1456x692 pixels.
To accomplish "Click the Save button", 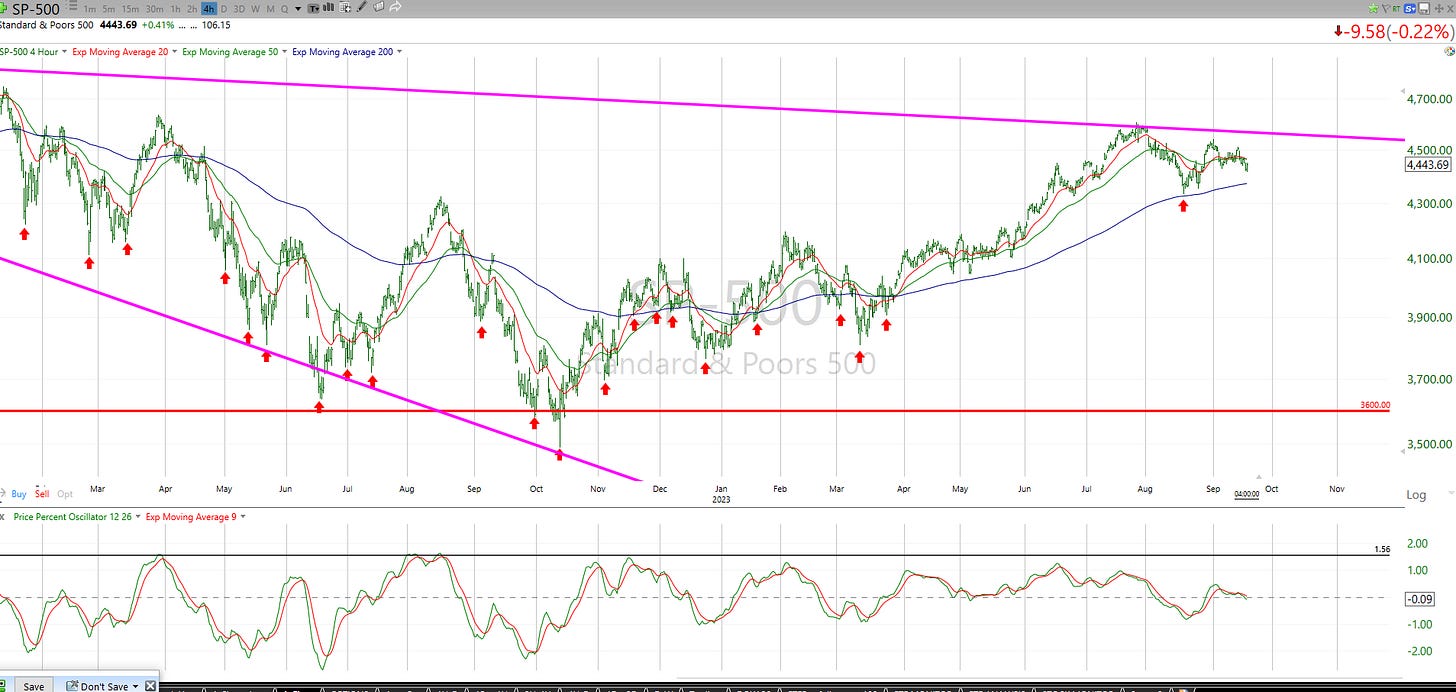I will point(34,686).
